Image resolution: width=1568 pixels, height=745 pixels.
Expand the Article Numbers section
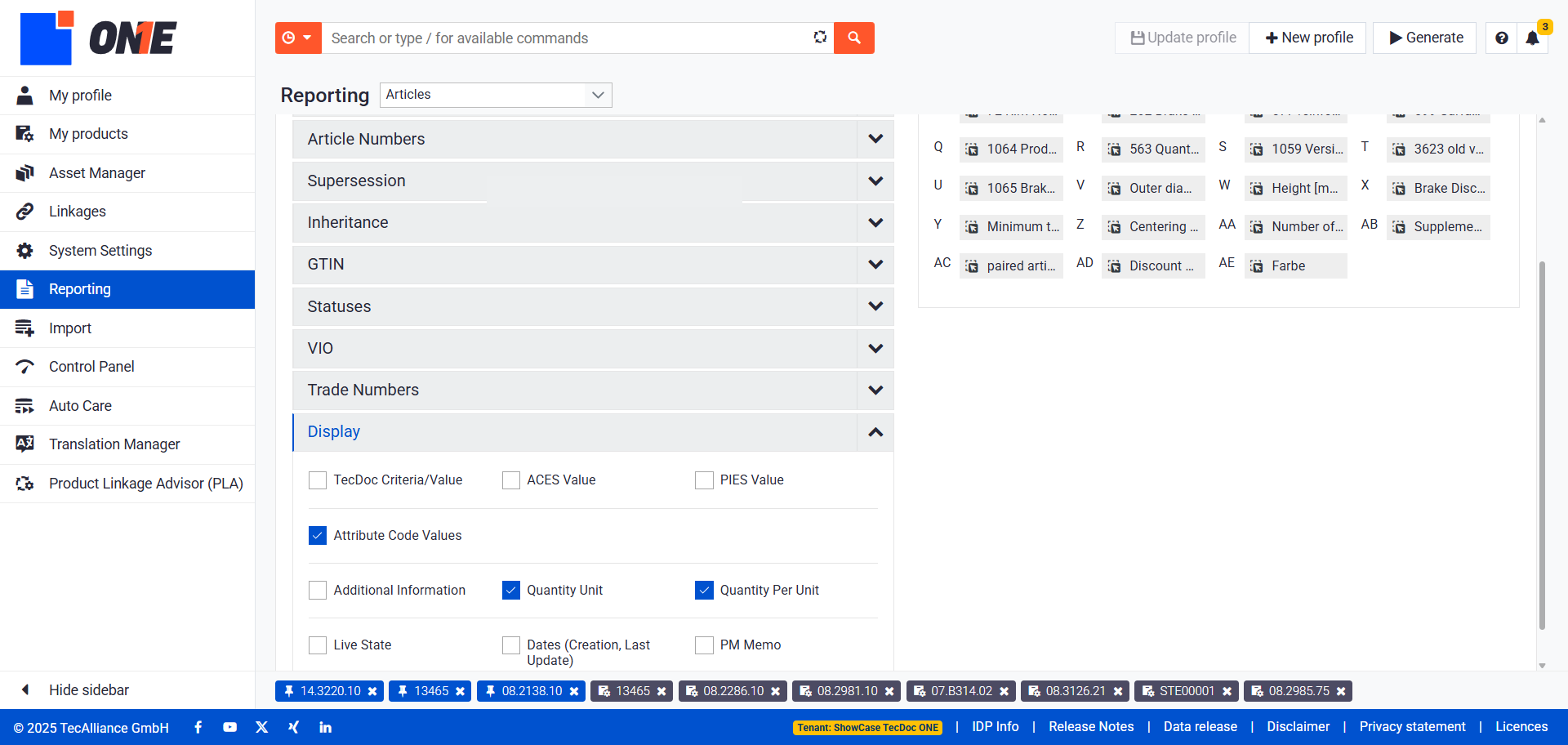coord(593,139)
